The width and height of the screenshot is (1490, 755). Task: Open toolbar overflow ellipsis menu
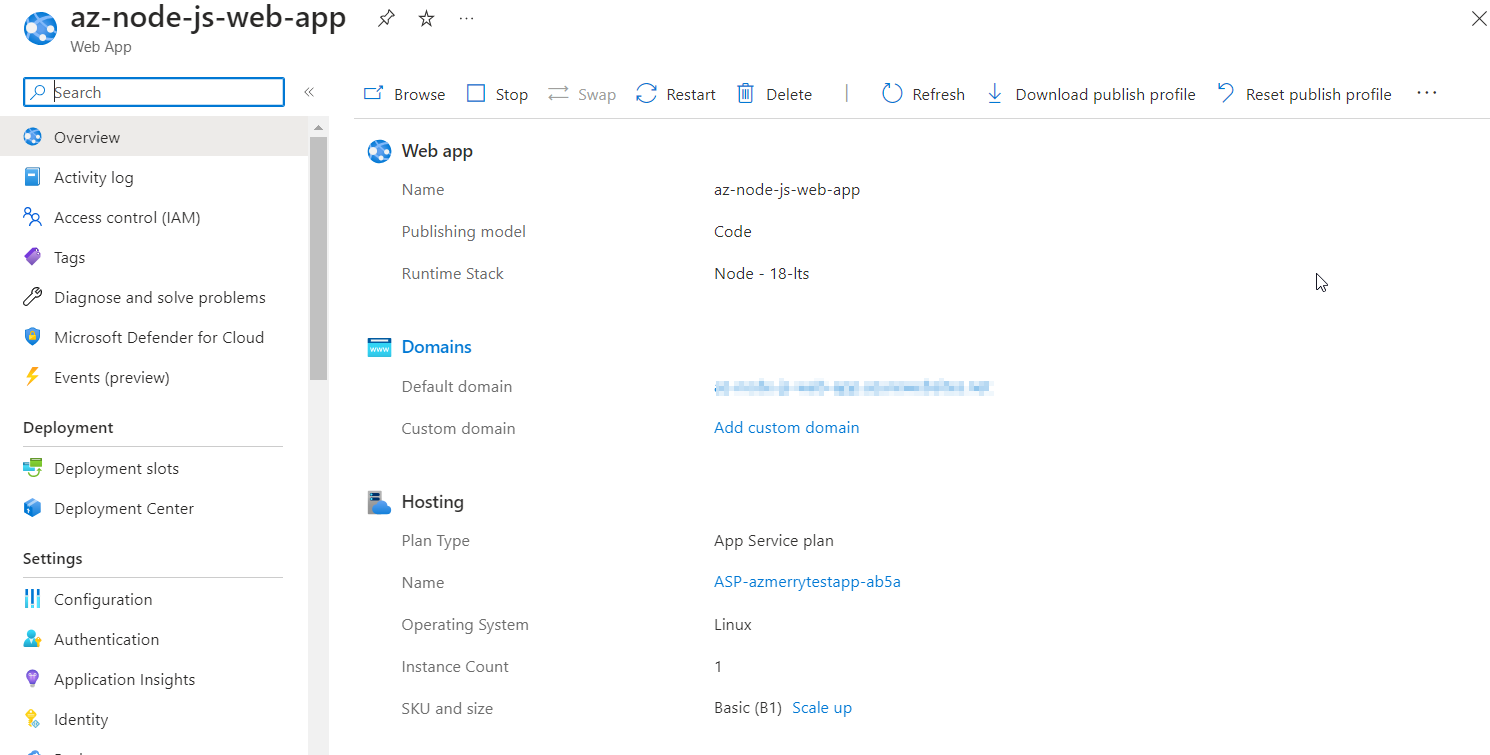pos(1427,93)
